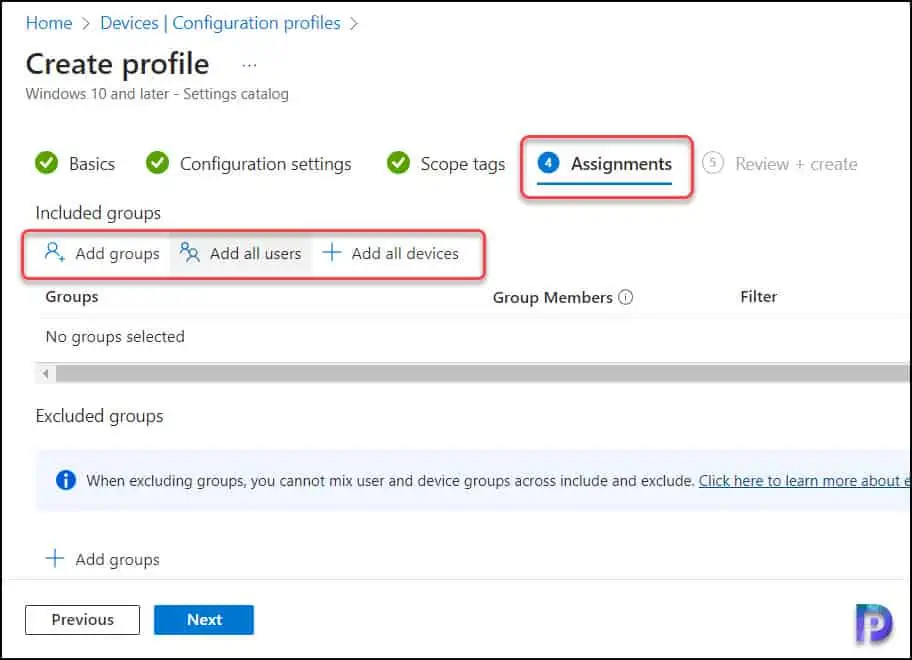Click the breadcrumb chevron after Configuration profiles
The width and height of the screenshot is (912, 660).
pyautogui.click(x=354, y=24)
